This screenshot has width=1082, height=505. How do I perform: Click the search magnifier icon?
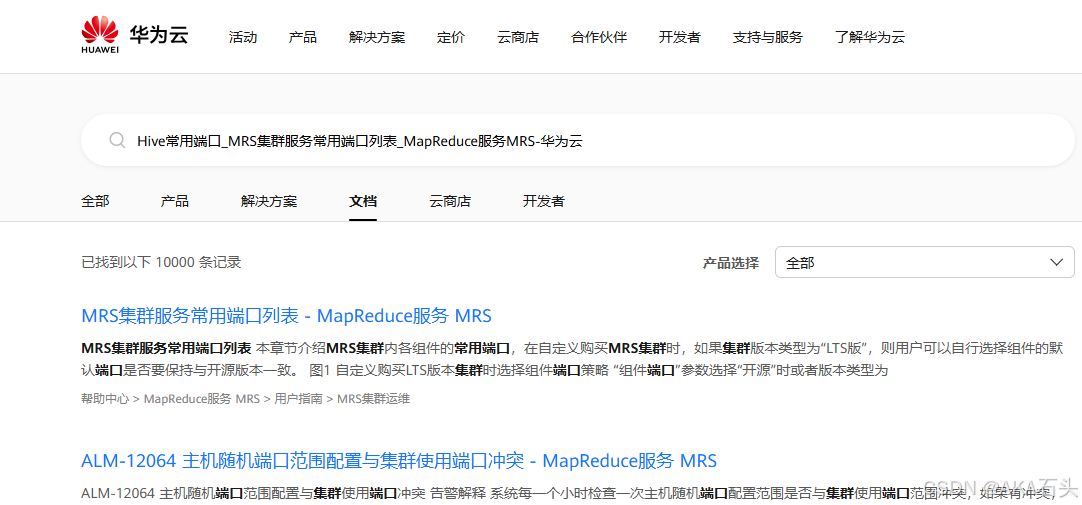(117, 141)
